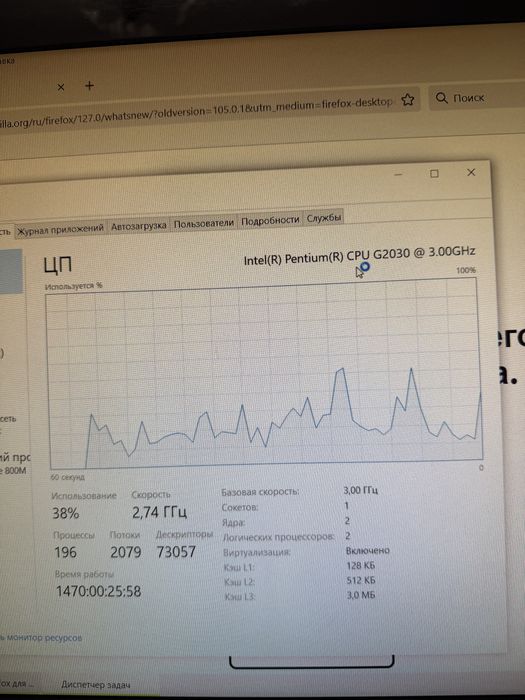Open the монитор ресурсов link
The image size is (525, 700).
tap(41, 638)
